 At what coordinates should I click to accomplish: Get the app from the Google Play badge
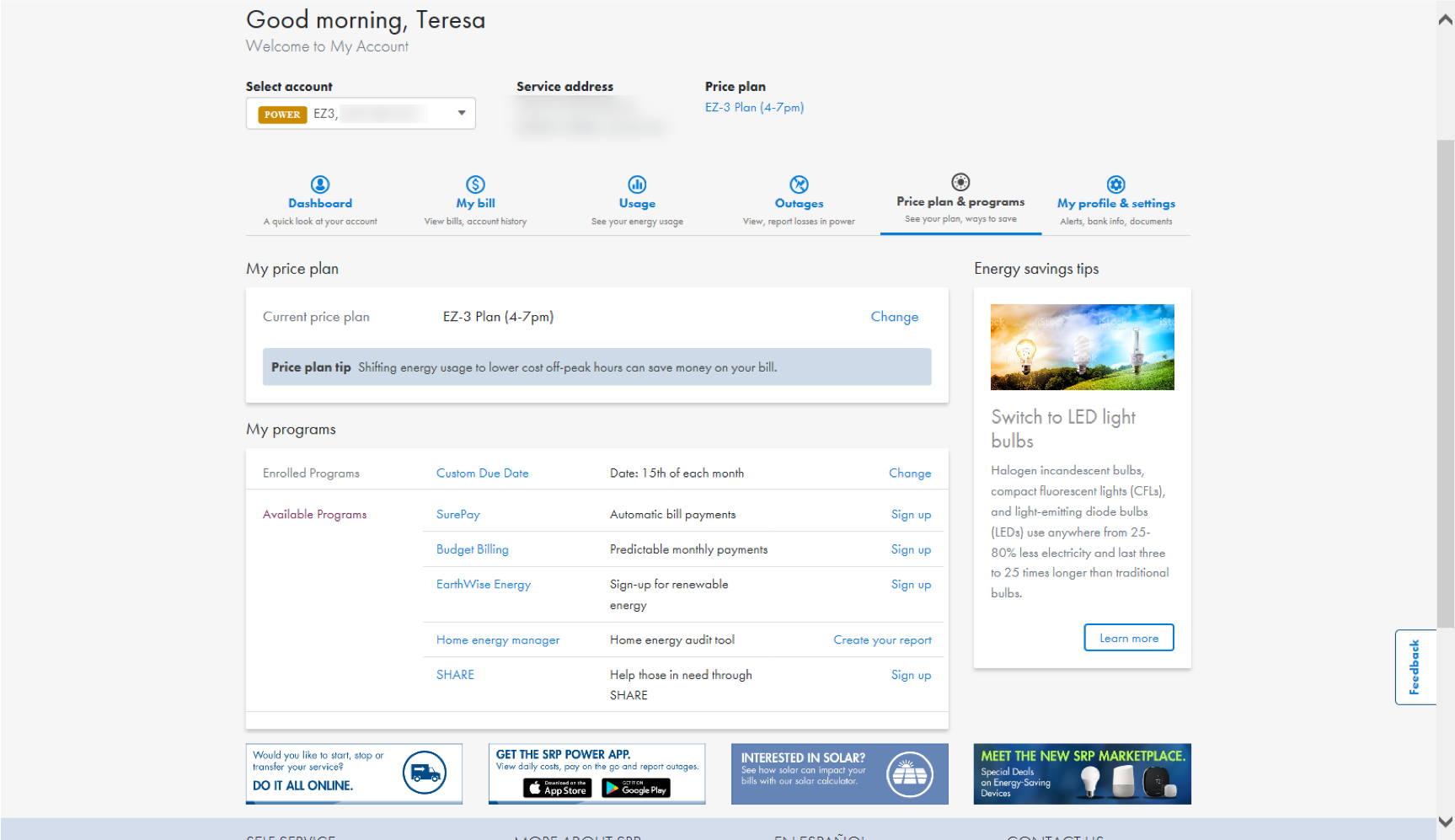point(634,789)
